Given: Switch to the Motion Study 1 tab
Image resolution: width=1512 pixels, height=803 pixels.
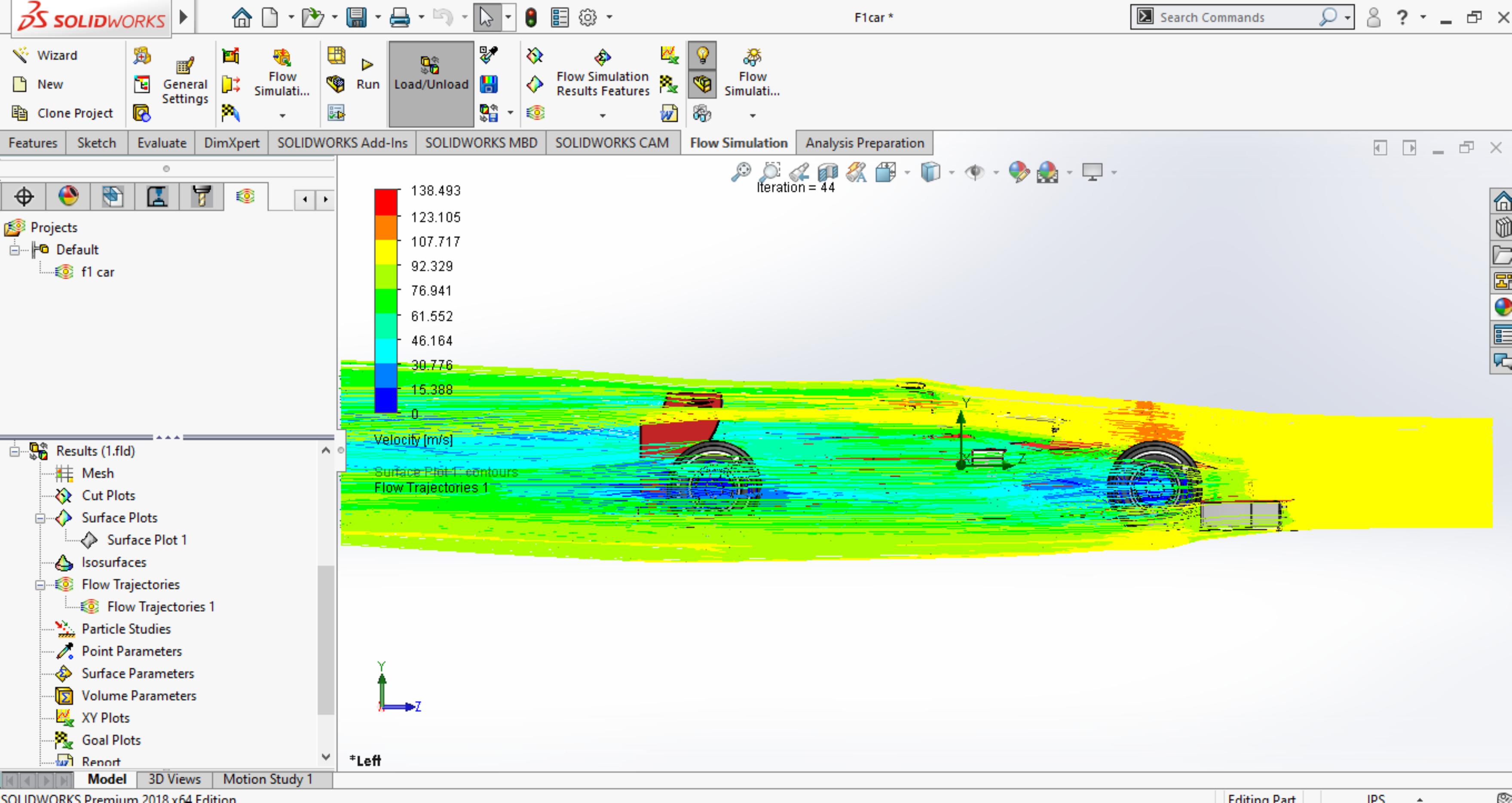Looking at the screenshot, I should 268,779.
